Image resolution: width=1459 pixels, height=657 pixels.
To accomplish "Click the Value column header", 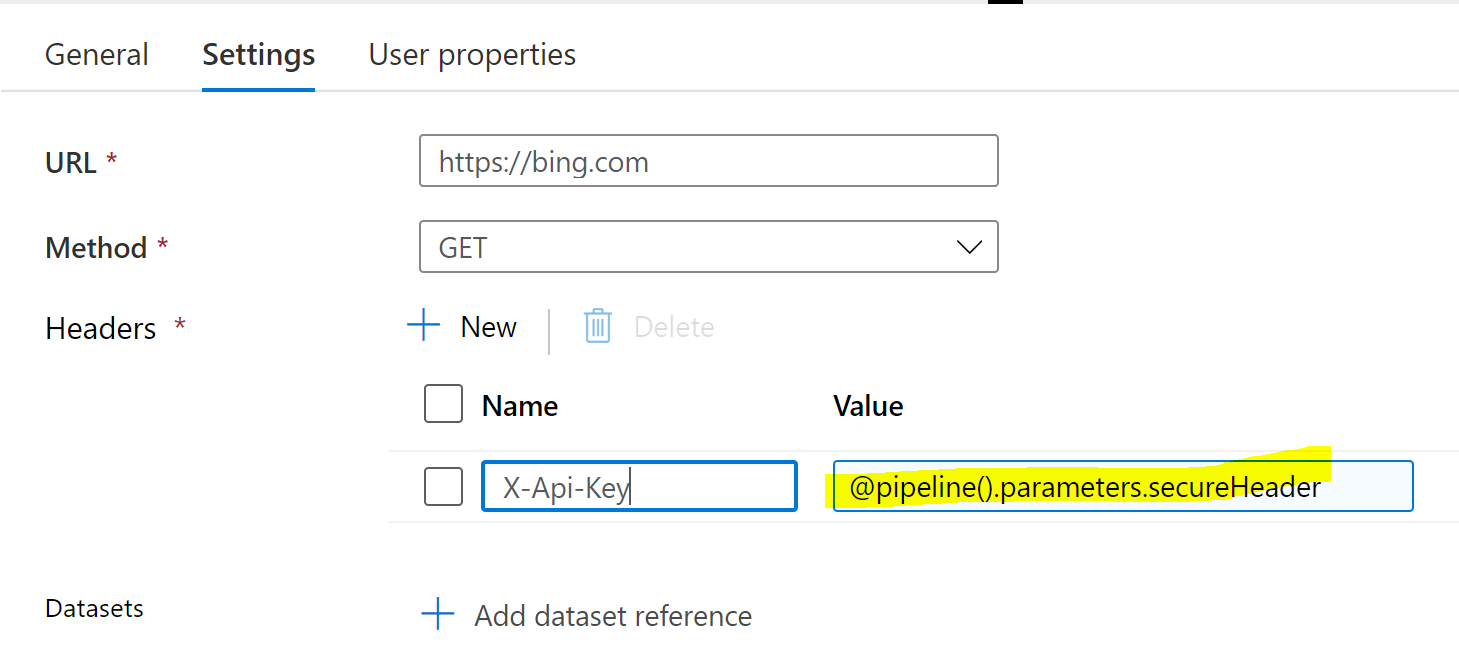I will 868,405.
